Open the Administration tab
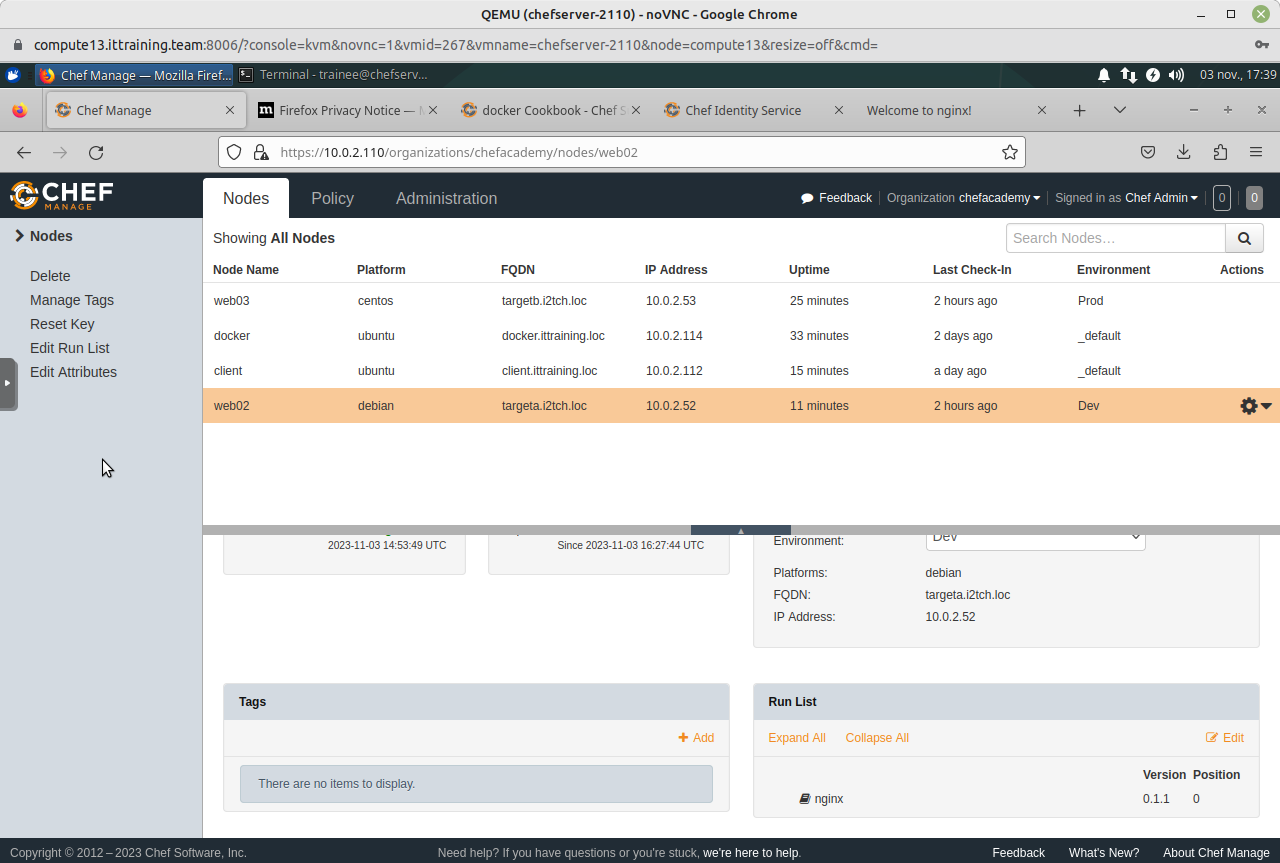 [x=446, y=198]
